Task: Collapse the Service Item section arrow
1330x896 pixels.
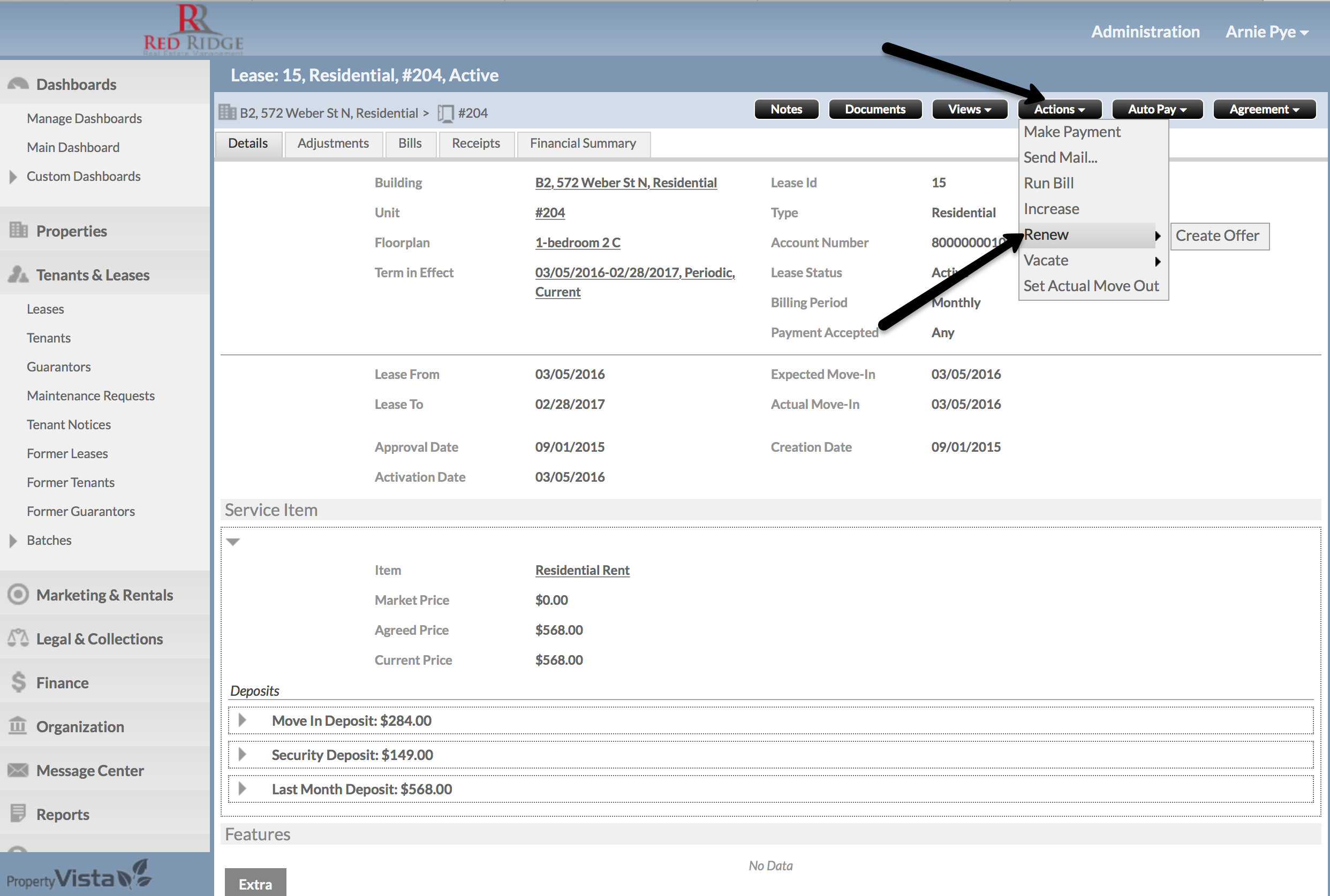Action: coord(232,542)
